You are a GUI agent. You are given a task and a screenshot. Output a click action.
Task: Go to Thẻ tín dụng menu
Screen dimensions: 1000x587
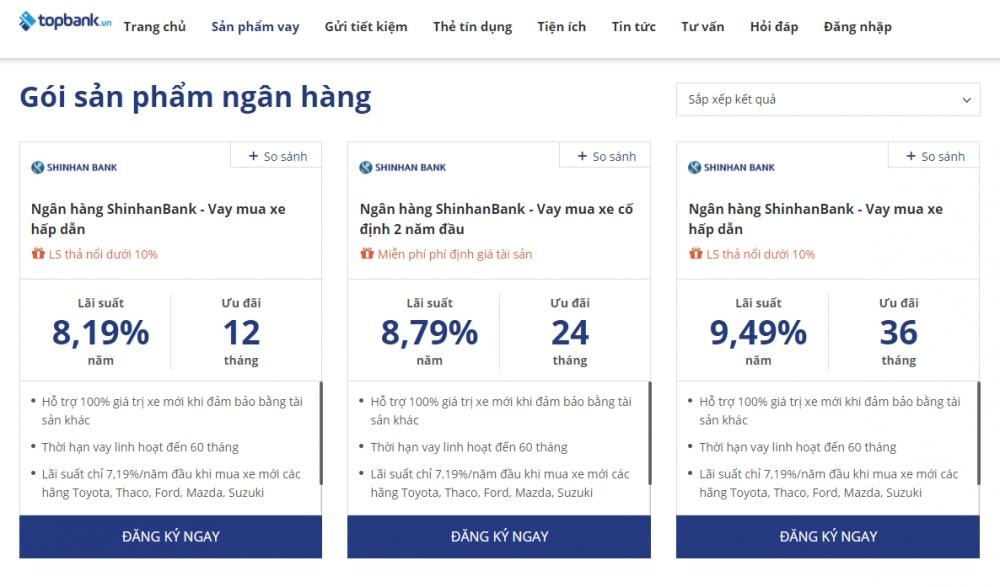pyautogui.click(x=472, y=27)
